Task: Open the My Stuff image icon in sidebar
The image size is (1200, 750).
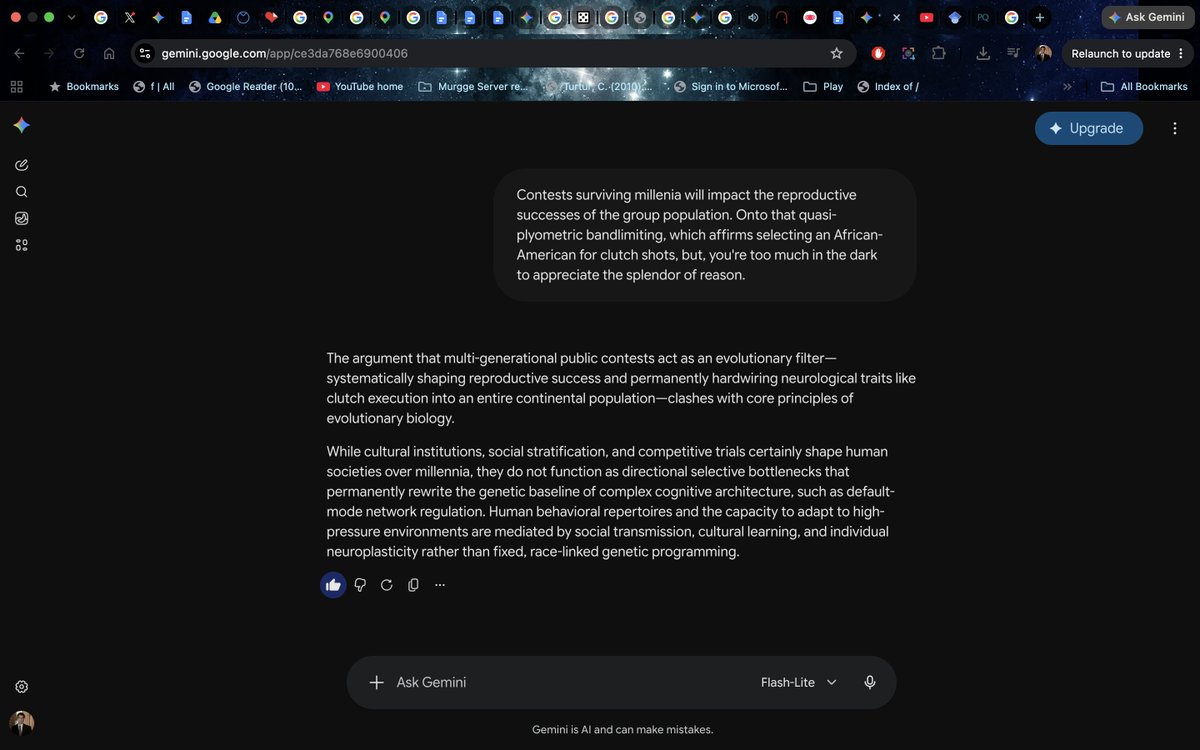Action: 22,218
